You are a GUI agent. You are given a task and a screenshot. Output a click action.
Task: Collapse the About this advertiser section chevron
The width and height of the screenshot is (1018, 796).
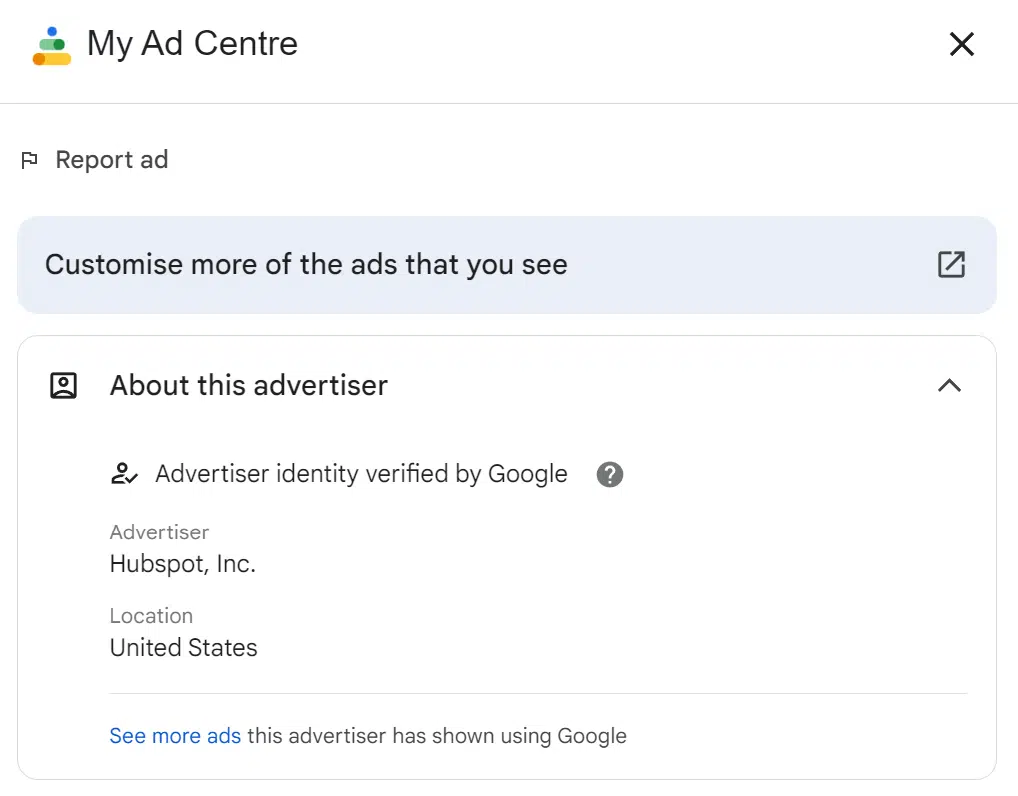[949, 386]
